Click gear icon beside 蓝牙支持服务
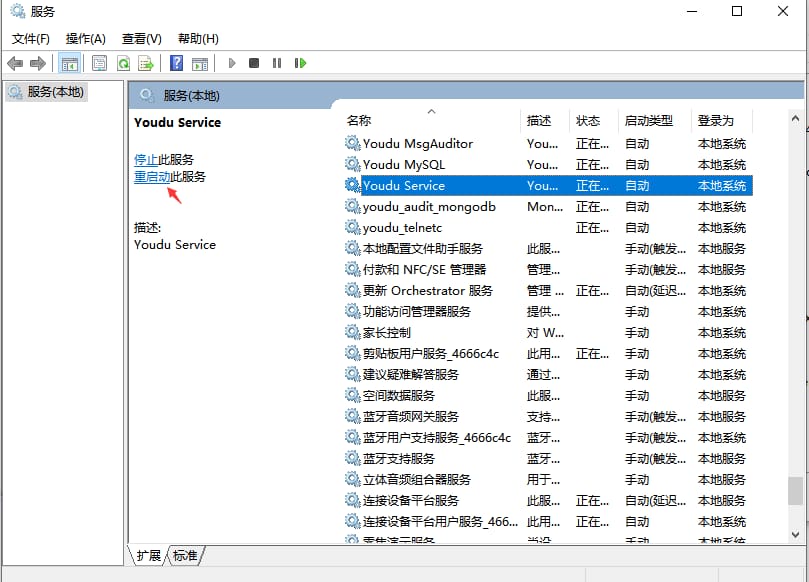Viewport: 809px width, 582px height. [352, 458]
